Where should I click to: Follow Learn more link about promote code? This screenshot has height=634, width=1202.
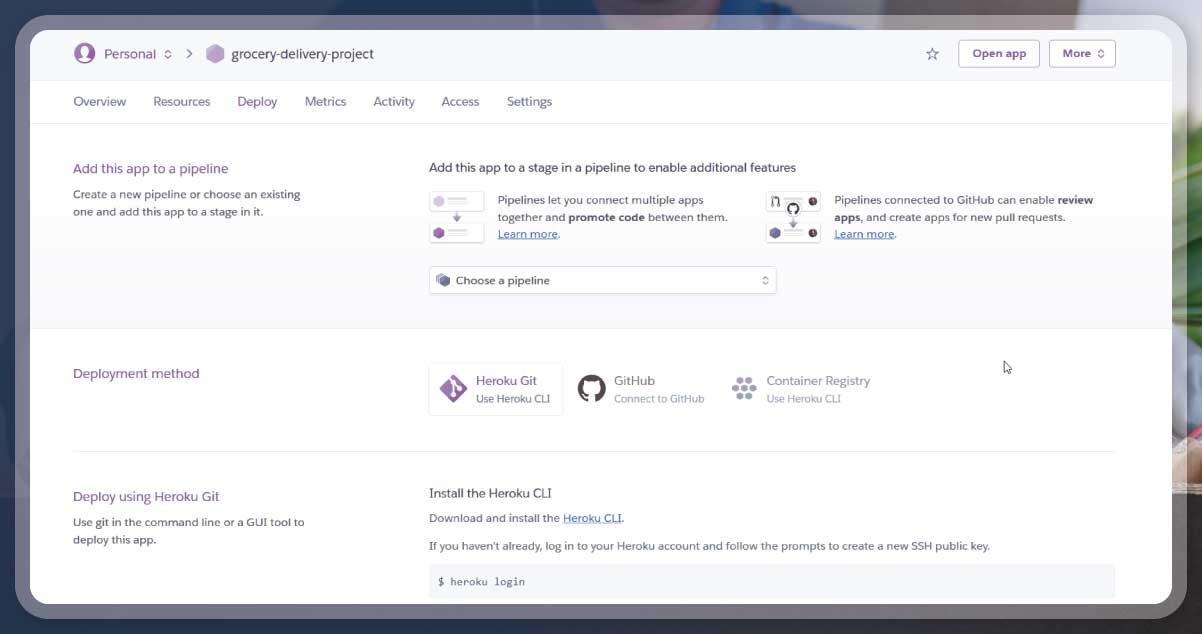(x=528, y=234)
